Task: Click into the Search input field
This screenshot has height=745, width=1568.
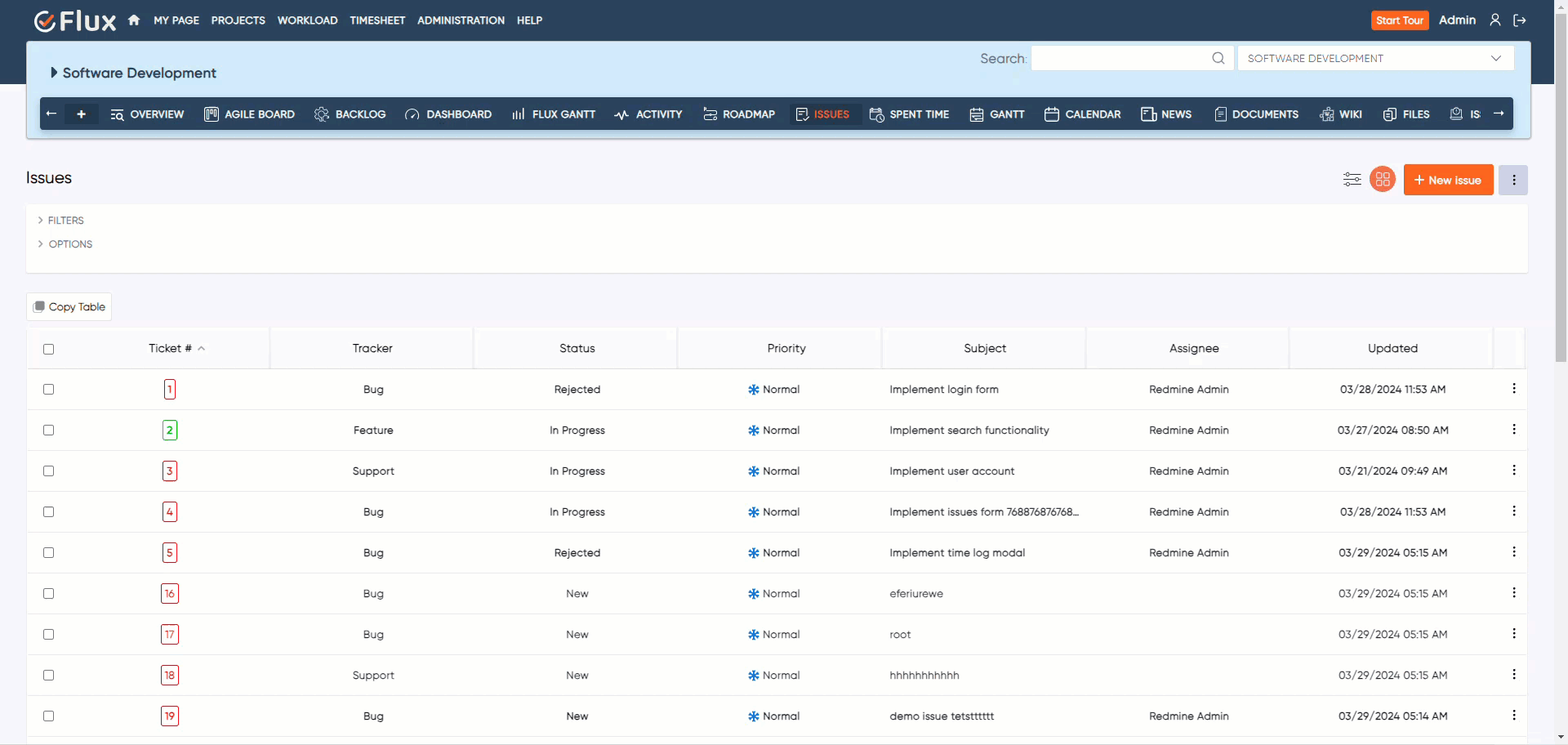Action: pyautogui.click(x=1119, y=58)
